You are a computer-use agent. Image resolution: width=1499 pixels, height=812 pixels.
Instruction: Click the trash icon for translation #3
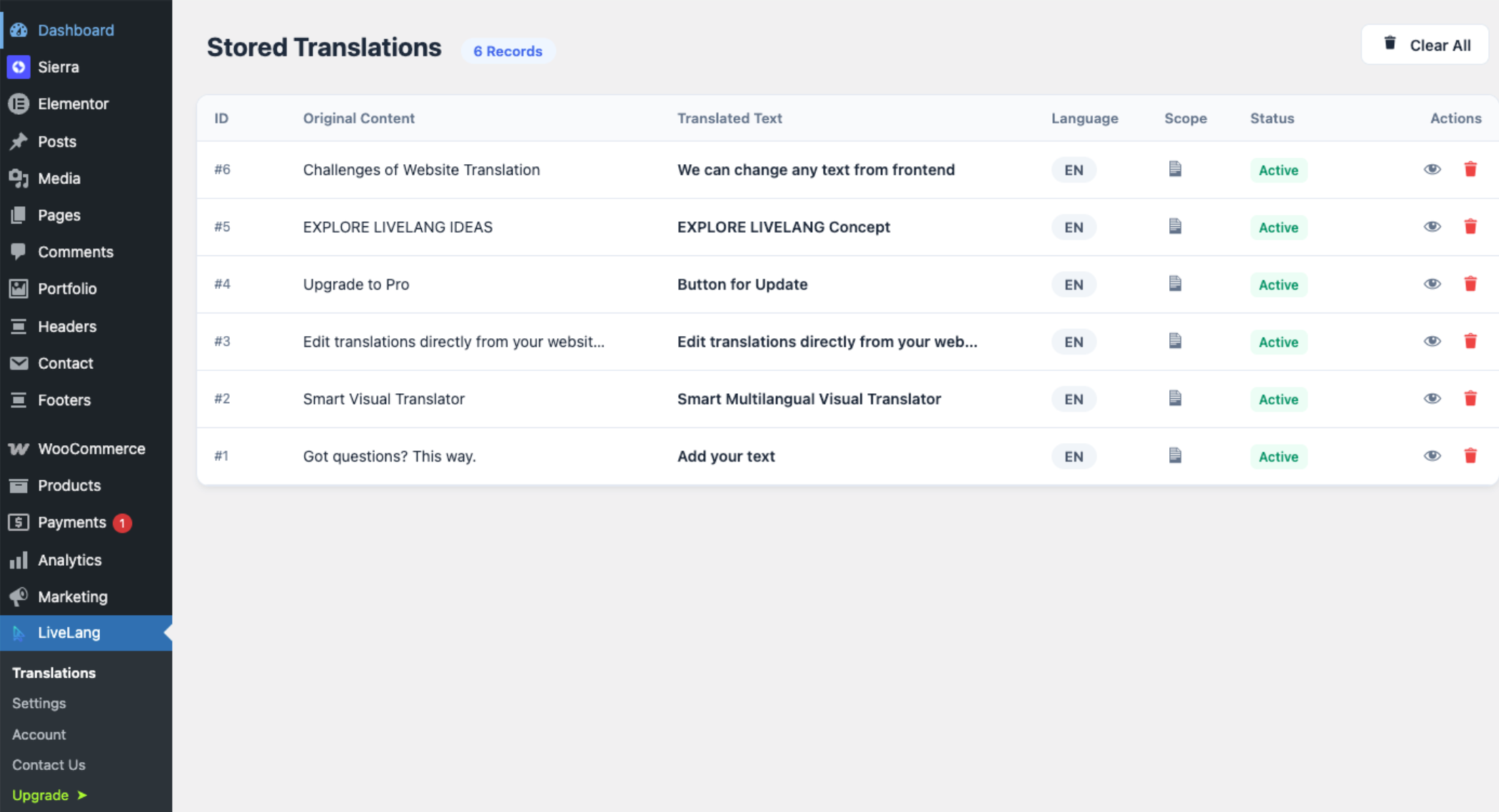(1470, 341)
